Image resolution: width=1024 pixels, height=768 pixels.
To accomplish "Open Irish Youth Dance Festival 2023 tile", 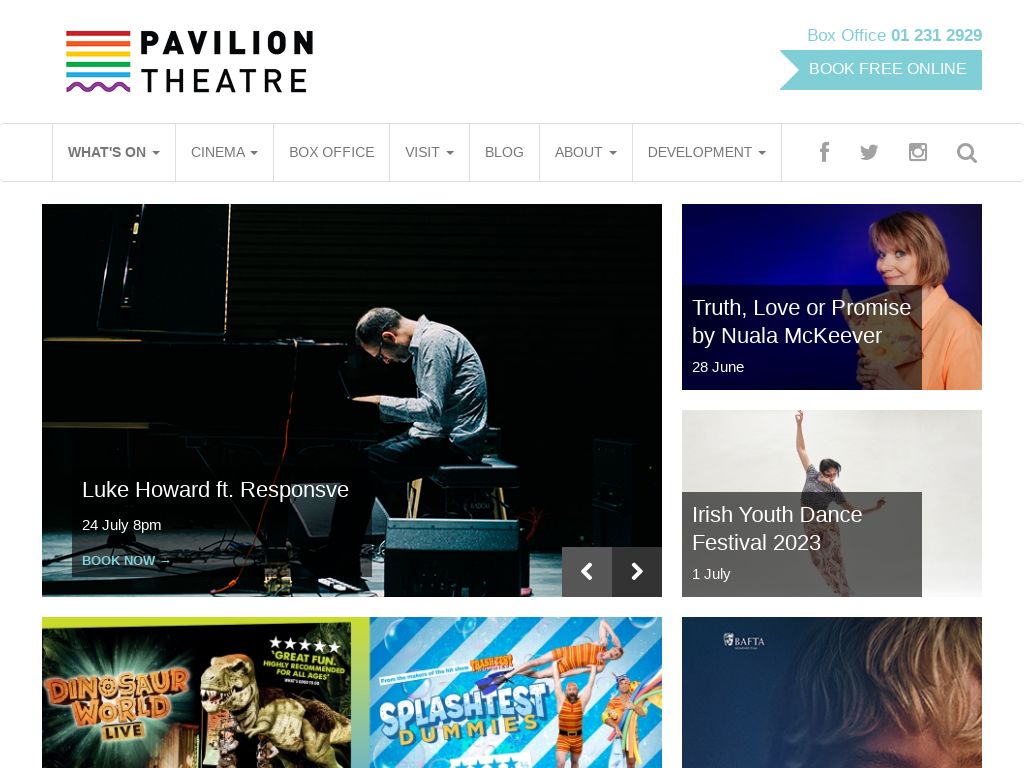I will (831, 504).
